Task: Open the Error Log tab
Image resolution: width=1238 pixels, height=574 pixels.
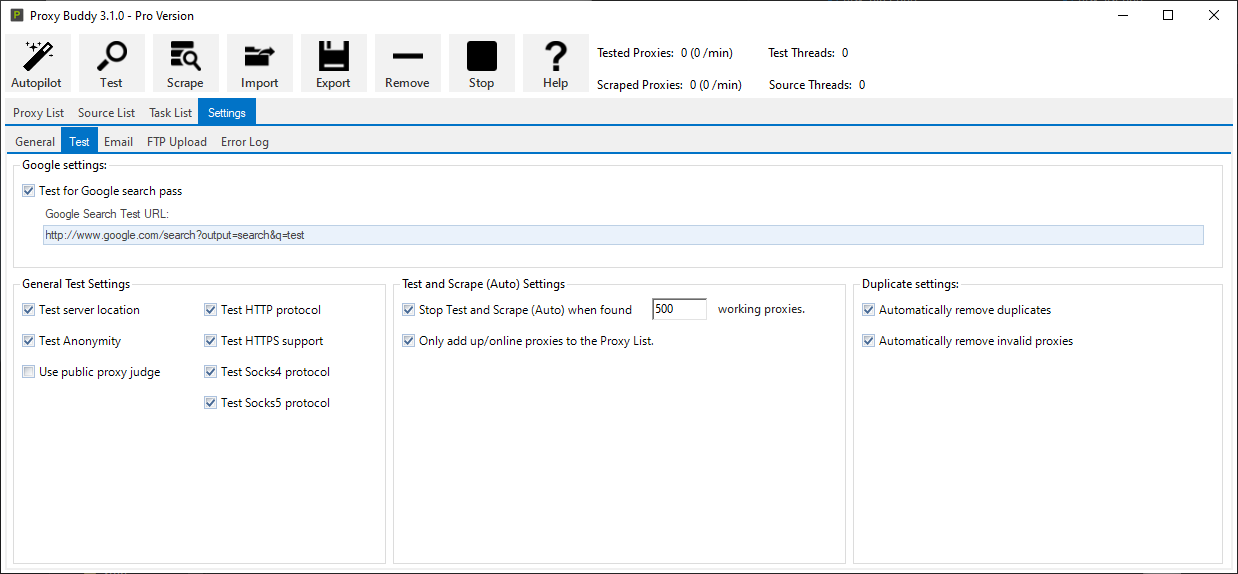Action: (245, 142)
